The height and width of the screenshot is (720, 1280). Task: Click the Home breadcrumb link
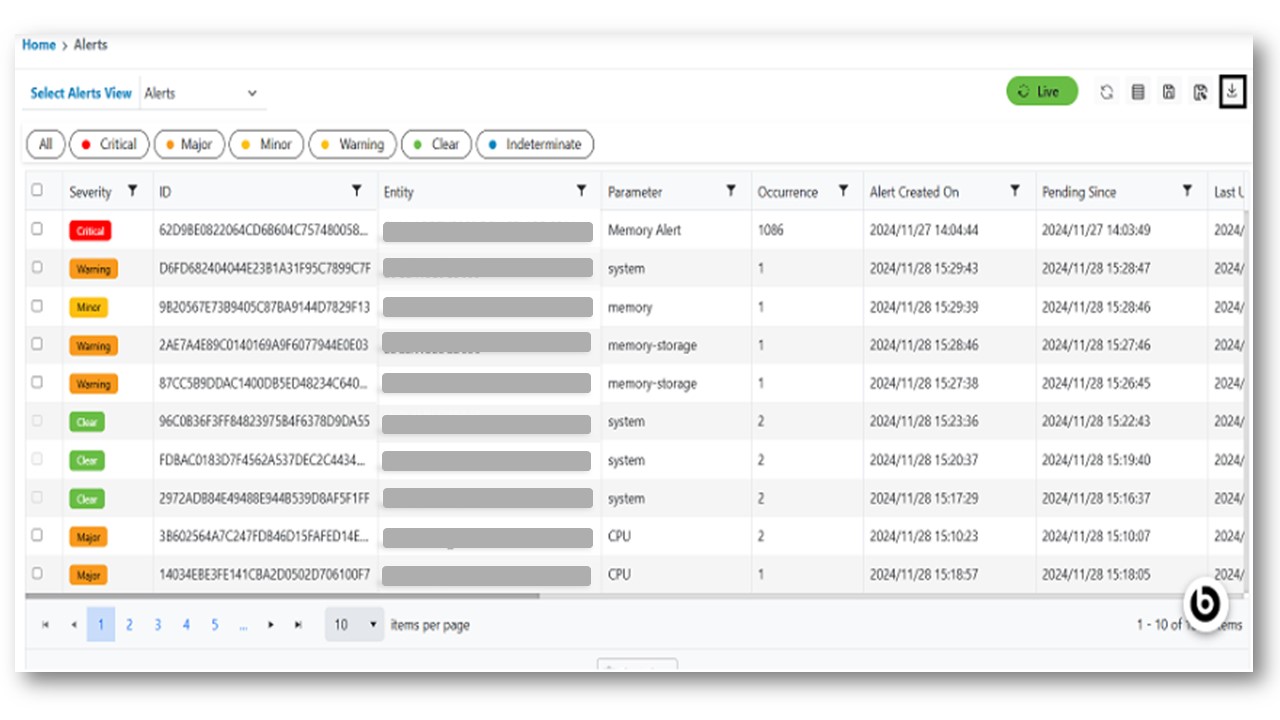coord(39,45)
